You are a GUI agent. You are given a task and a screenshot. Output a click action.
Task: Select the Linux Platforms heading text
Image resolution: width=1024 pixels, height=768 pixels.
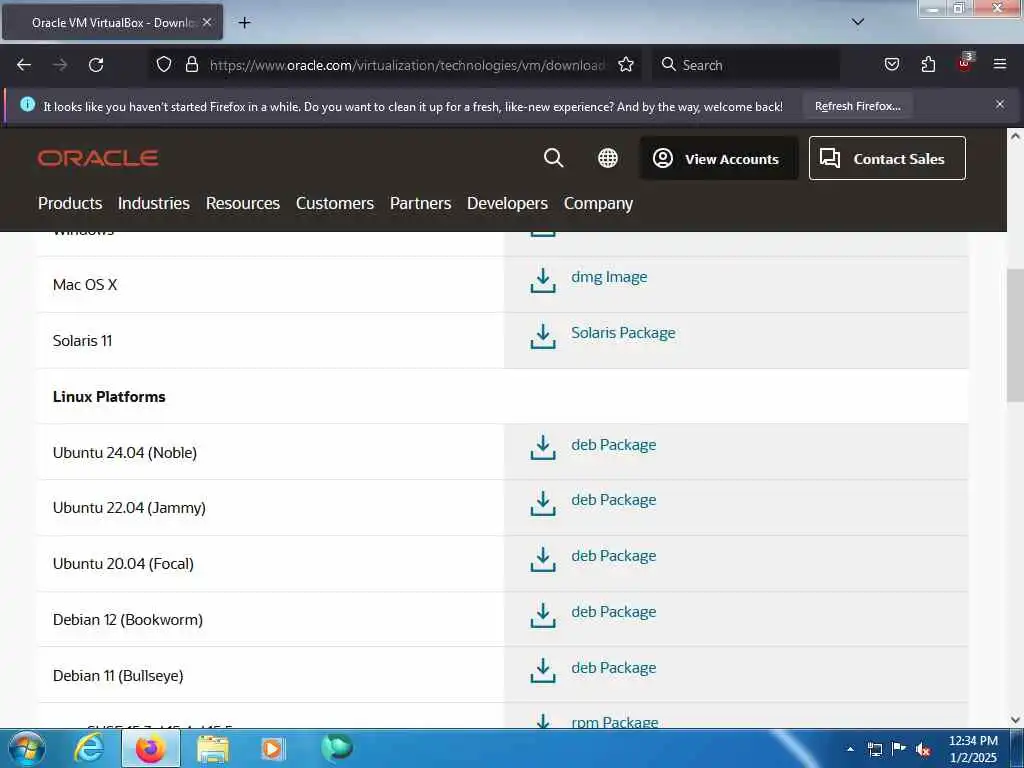tap(109, 396)
